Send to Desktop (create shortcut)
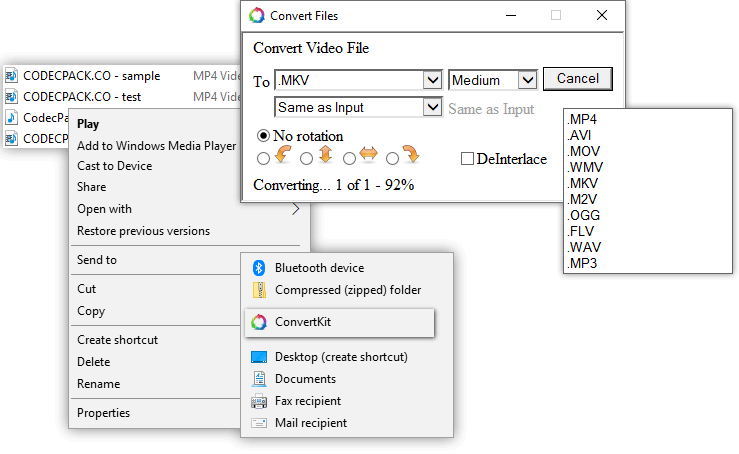Image resolution: width=739 pixels, height=454 pixels. [341, 357]
